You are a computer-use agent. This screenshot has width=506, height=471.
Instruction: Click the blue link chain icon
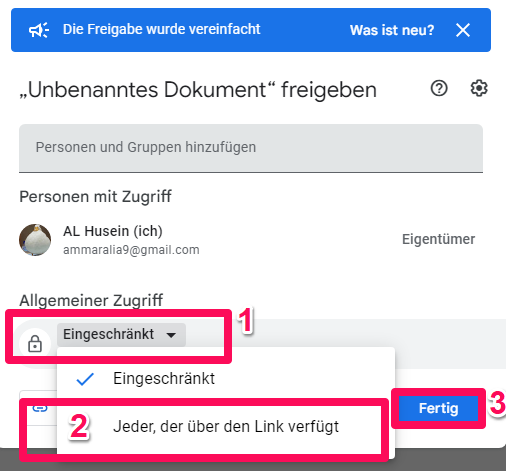click(x=40, y=408)
